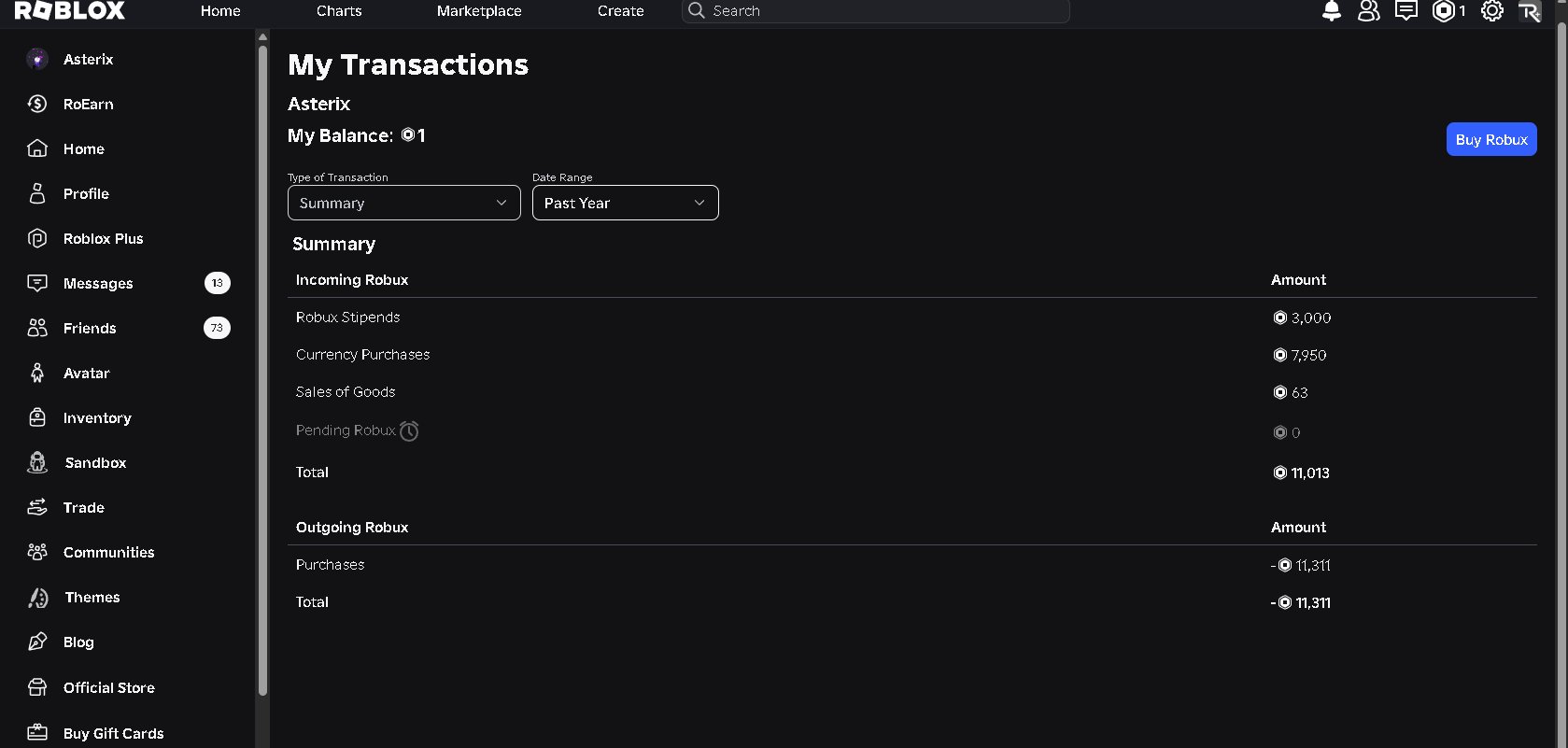Open the friends icon in top bar
This screenshot has height=748, width=1568.
(1369, 11)
